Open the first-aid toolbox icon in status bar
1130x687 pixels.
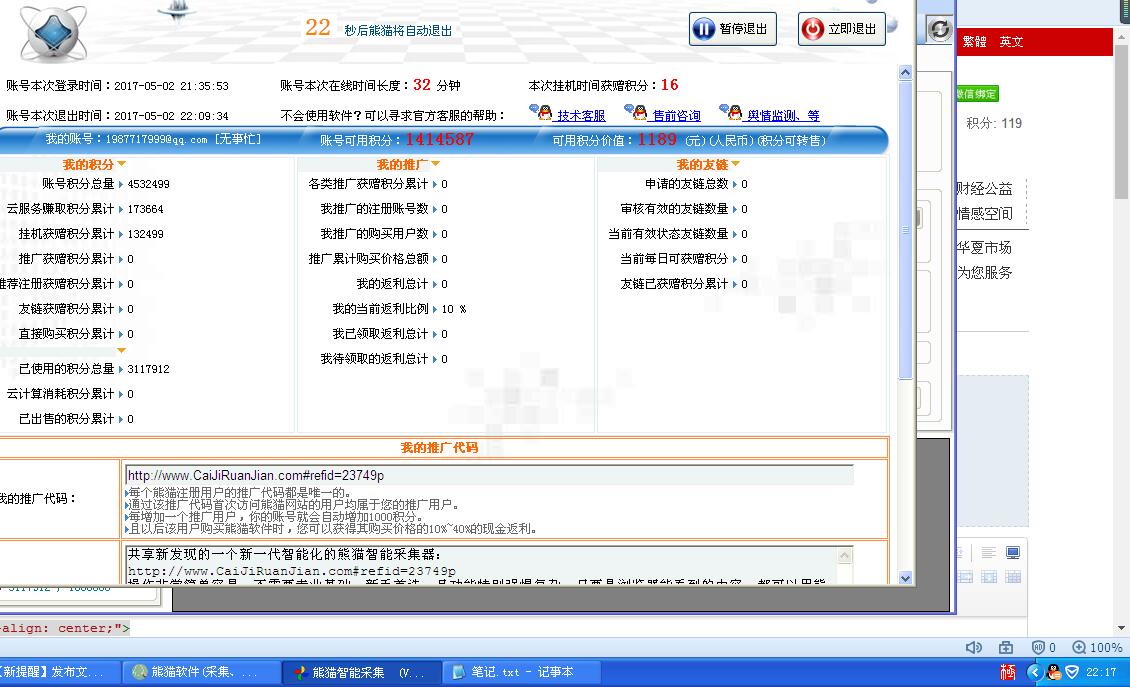coord(1006,647)
